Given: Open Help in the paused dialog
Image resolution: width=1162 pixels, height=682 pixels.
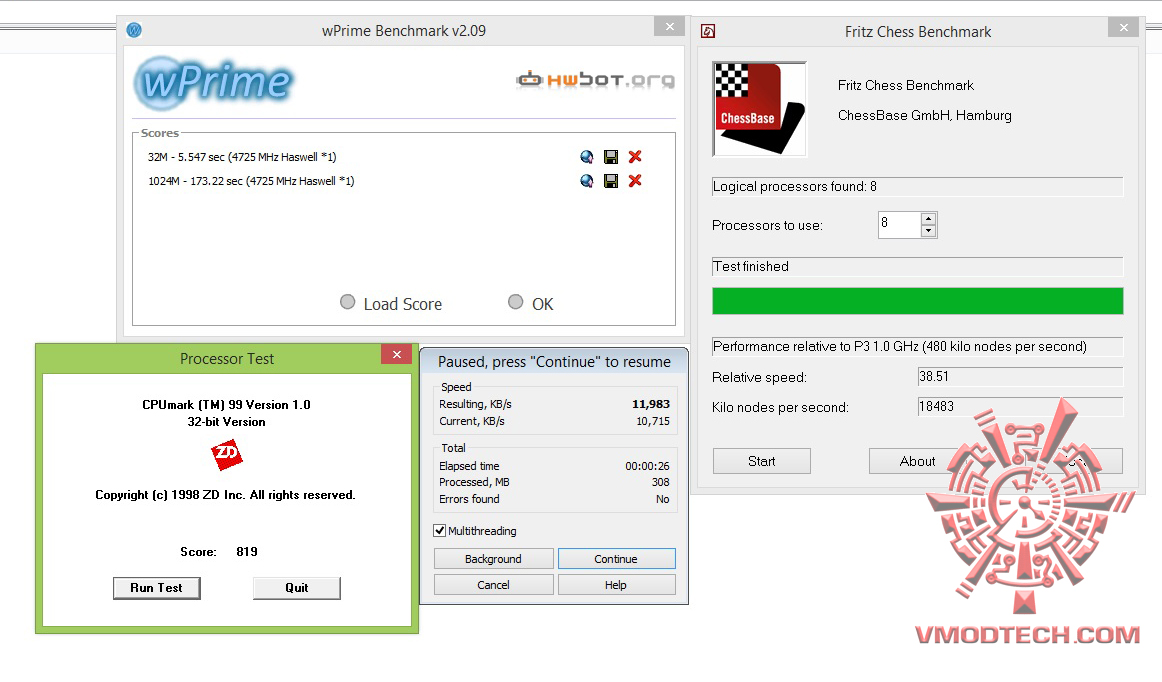Looking at the screenshot, I should [617, 585].
